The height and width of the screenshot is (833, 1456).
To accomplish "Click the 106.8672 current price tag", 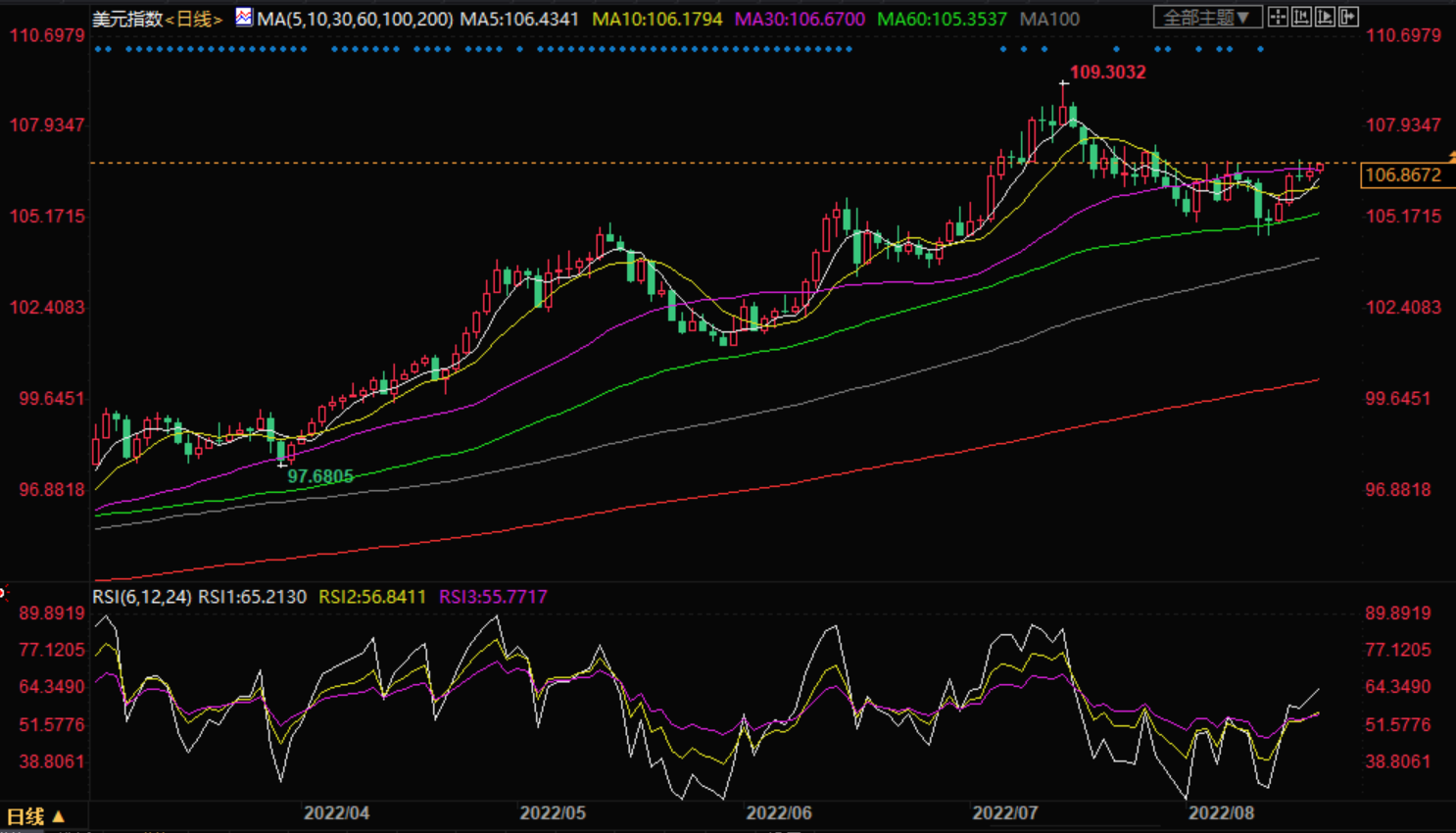I will click(1403, 175).
